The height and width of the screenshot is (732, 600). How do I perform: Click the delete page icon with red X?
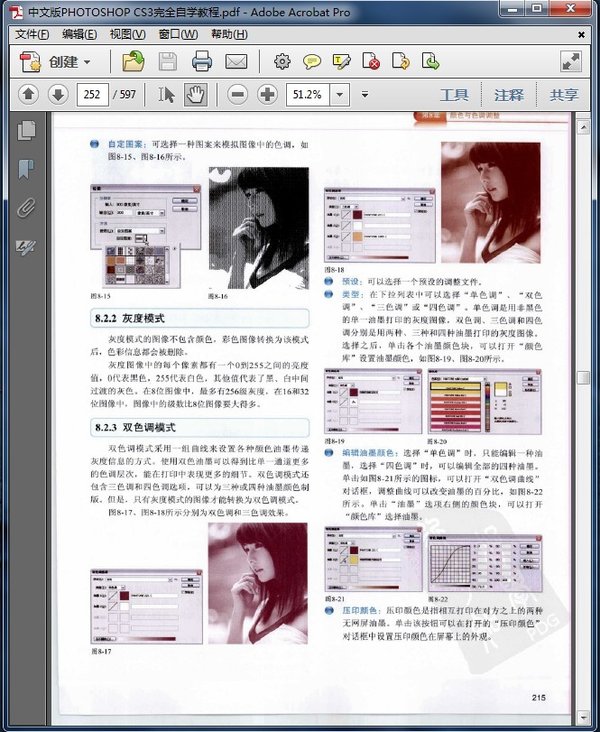pyautogui.click(x=371, y=61)
